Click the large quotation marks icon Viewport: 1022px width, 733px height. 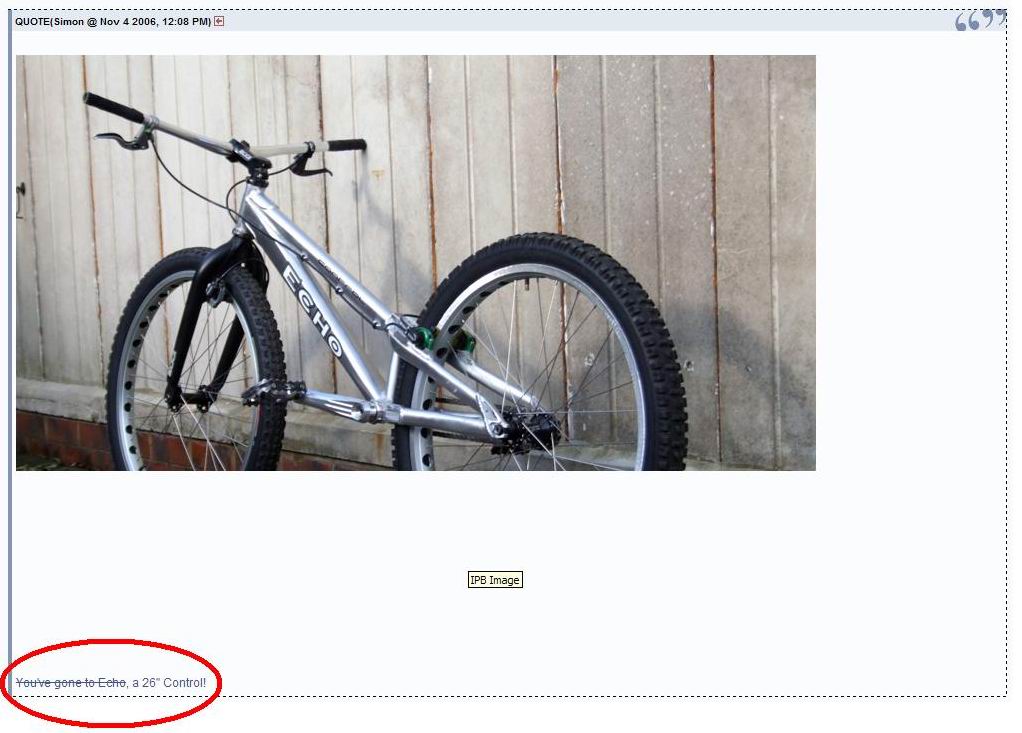pyautogui.click(x=980, y=20)
